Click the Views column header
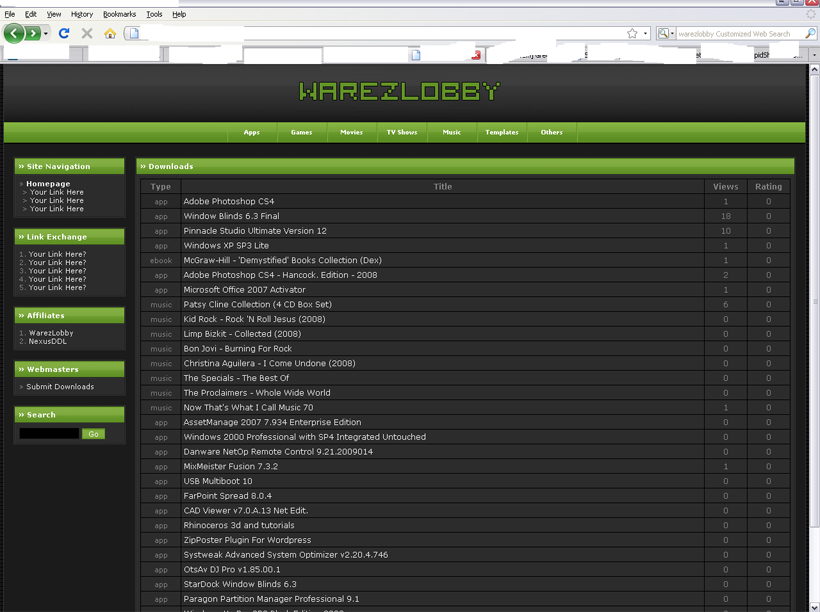Viewport: 820px width, 612px height. coord(725,186)
